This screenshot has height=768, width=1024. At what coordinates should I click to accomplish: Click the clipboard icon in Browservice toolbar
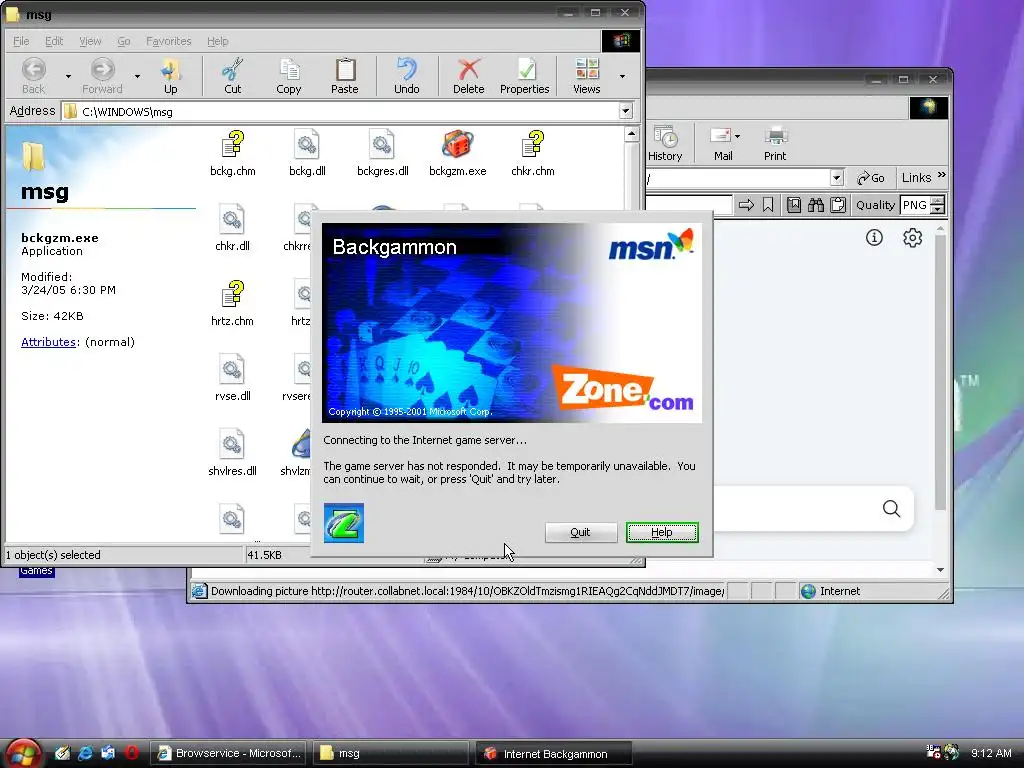(x=838, y=205)
